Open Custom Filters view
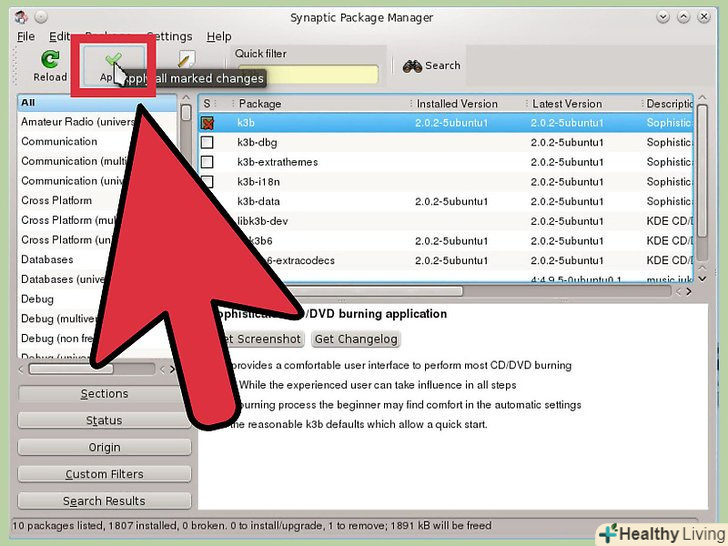Screen dimensions: 728x546 coord(104,474)
